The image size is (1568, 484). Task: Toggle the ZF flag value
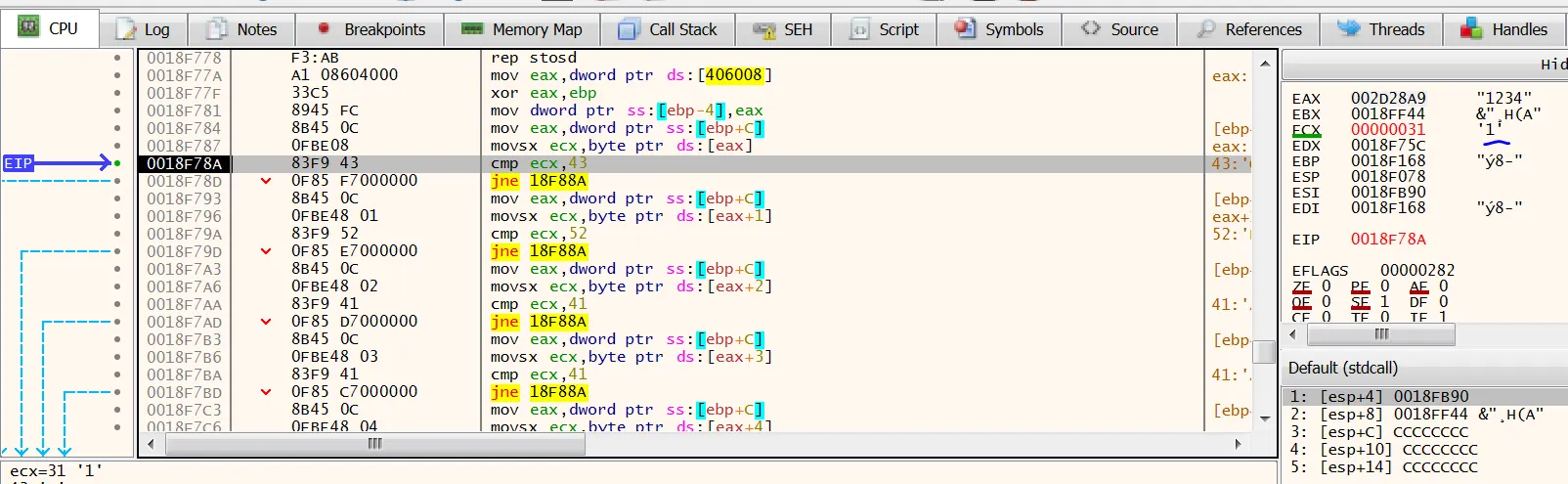point(1327,286)
